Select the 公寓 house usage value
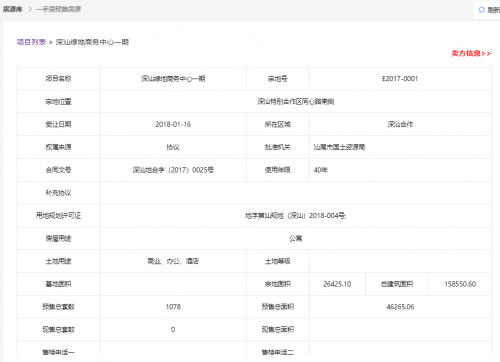 pos(296,238)
